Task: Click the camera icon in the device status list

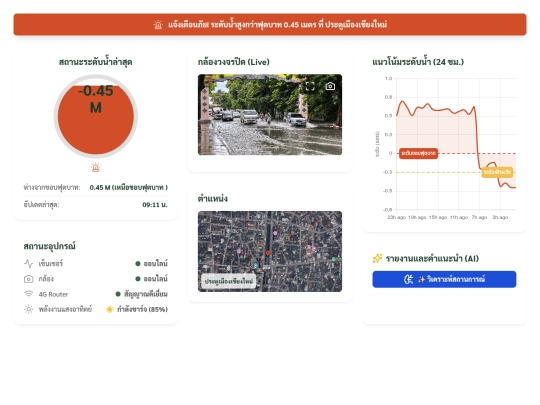Action: (x=29, y=279)
